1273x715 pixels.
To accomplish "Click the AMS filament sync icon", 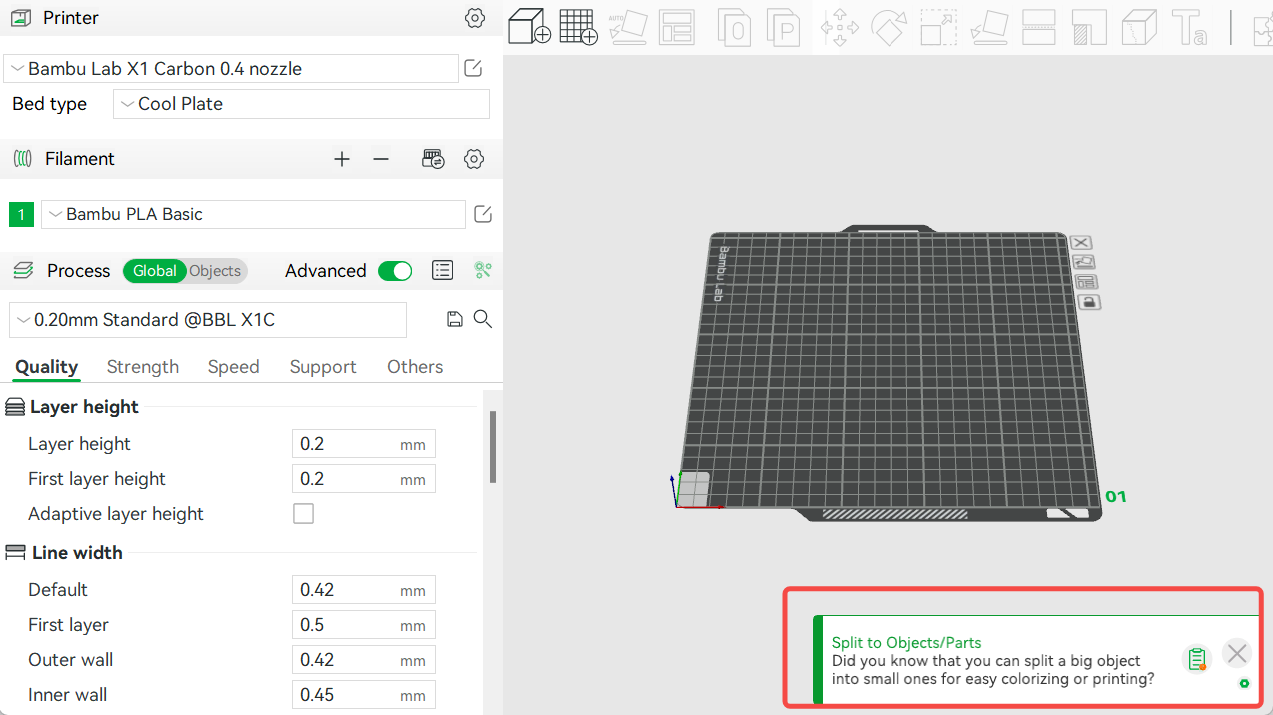I will point(433,159).
